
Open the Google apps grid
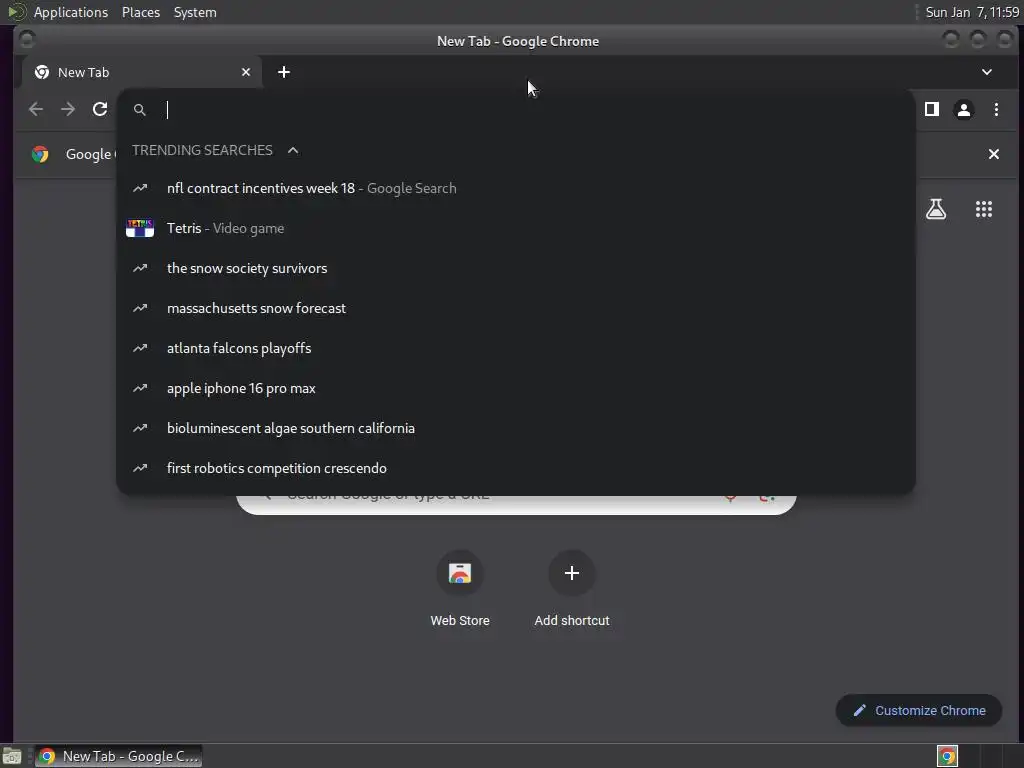pyautogui.click(x=984, y=209)
